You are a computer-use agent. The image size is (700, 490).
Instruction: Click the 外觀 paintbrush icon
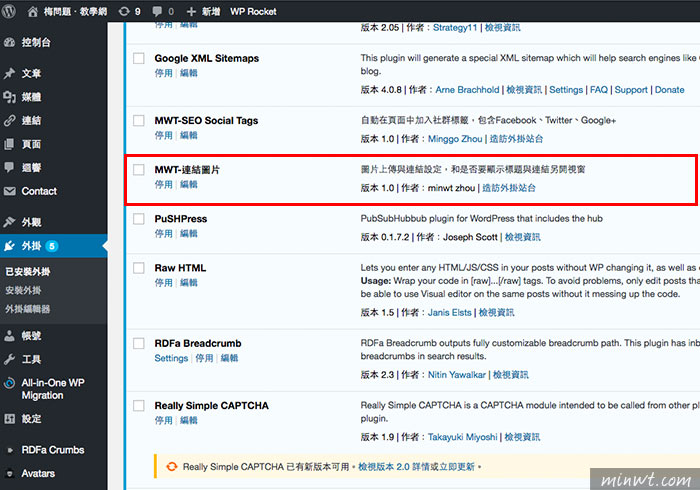pos(9,222)
